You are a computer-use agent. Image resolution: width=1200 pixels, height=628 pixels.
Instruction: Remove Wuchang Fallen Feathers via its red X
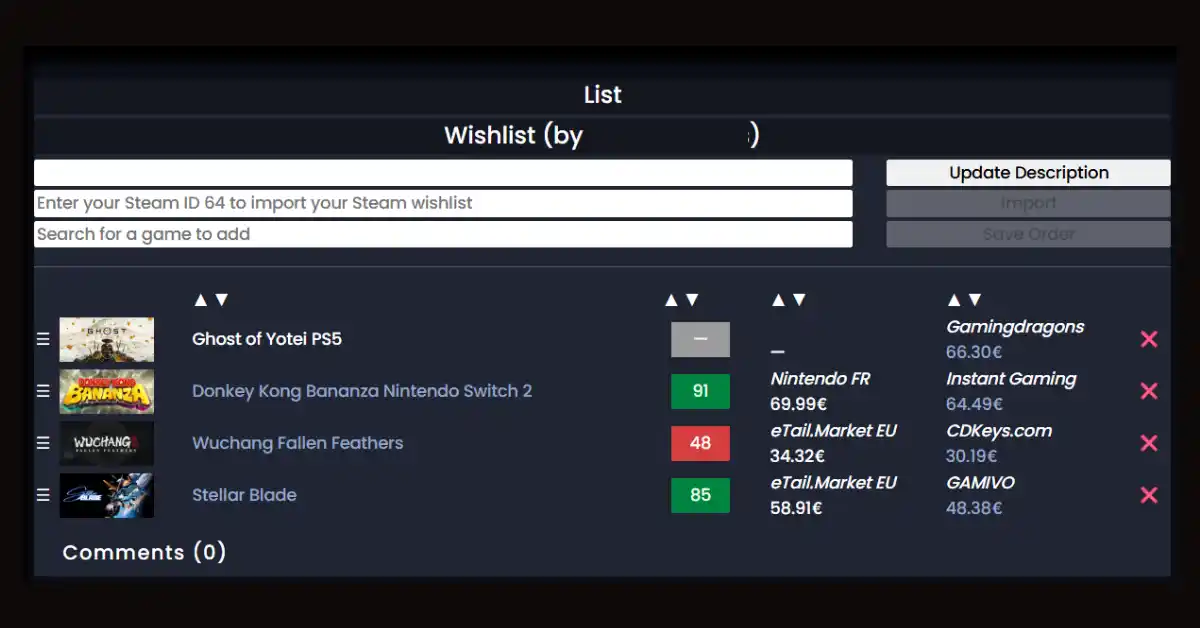pyautogui.click(x=1147, y=443)
